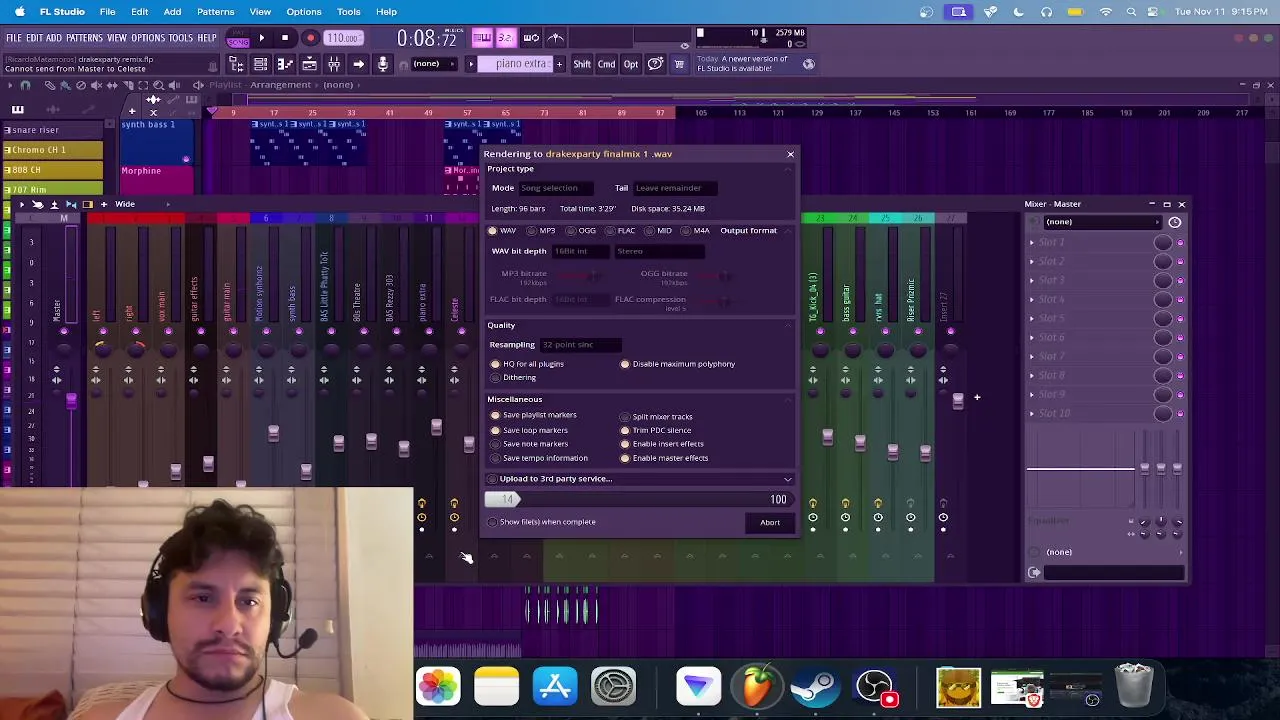Select the WAV output format
Viewport: 1280px width, 720px height.
502,231
